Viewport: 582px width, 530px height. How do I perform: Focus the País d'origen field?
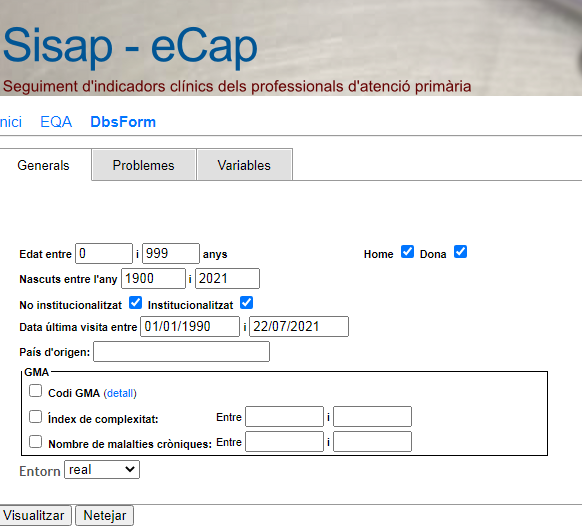click(x=182, y=351)
